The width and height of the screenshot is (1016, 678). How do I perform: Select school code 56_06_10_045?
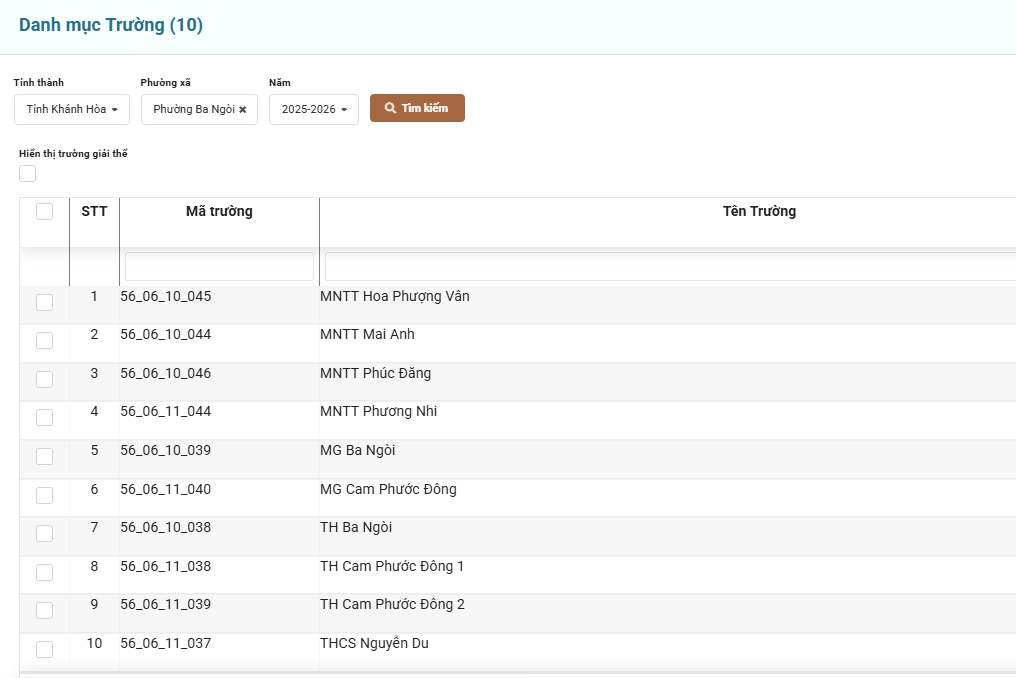tap(166, 296)
